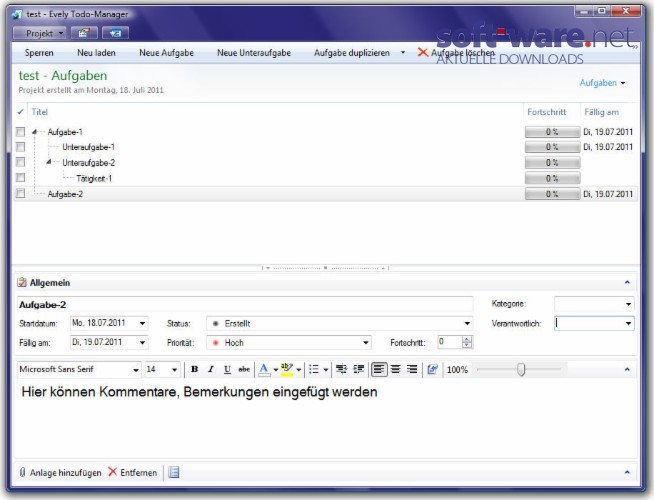Click Neu laden in the toolbar

point(96,53)
